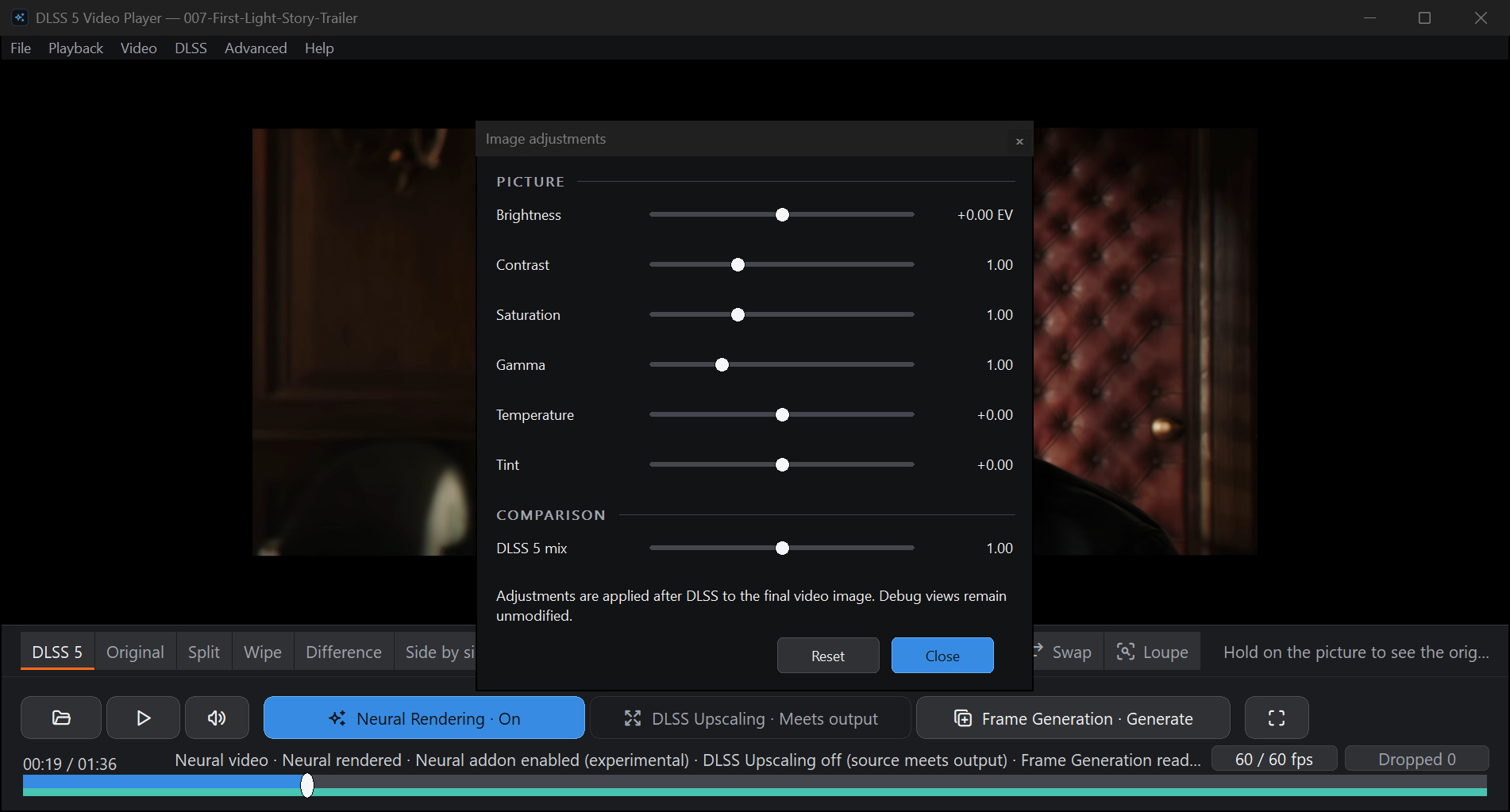Open a video file with folder icon
Screen dimensions: 1510x812
pyautogui.click(x=61, y=718)
